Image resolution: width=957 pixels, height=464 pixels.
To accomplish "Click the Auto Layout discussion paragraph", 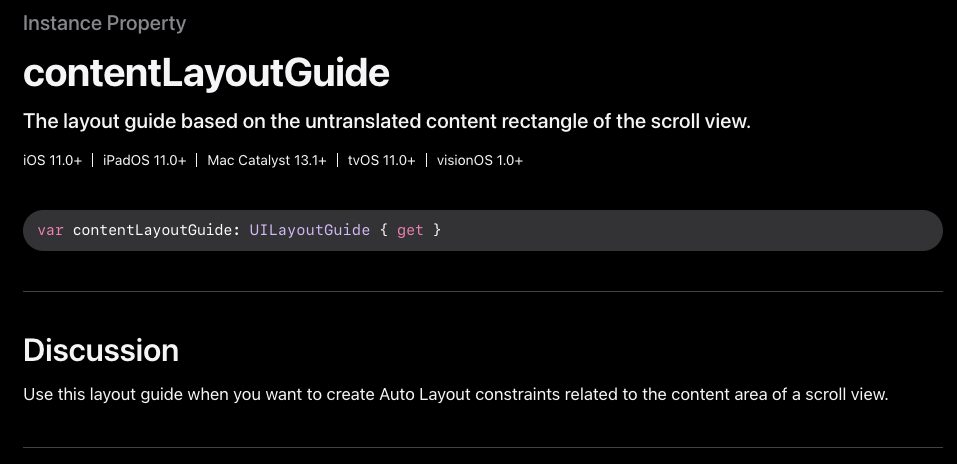I will 455,394.
